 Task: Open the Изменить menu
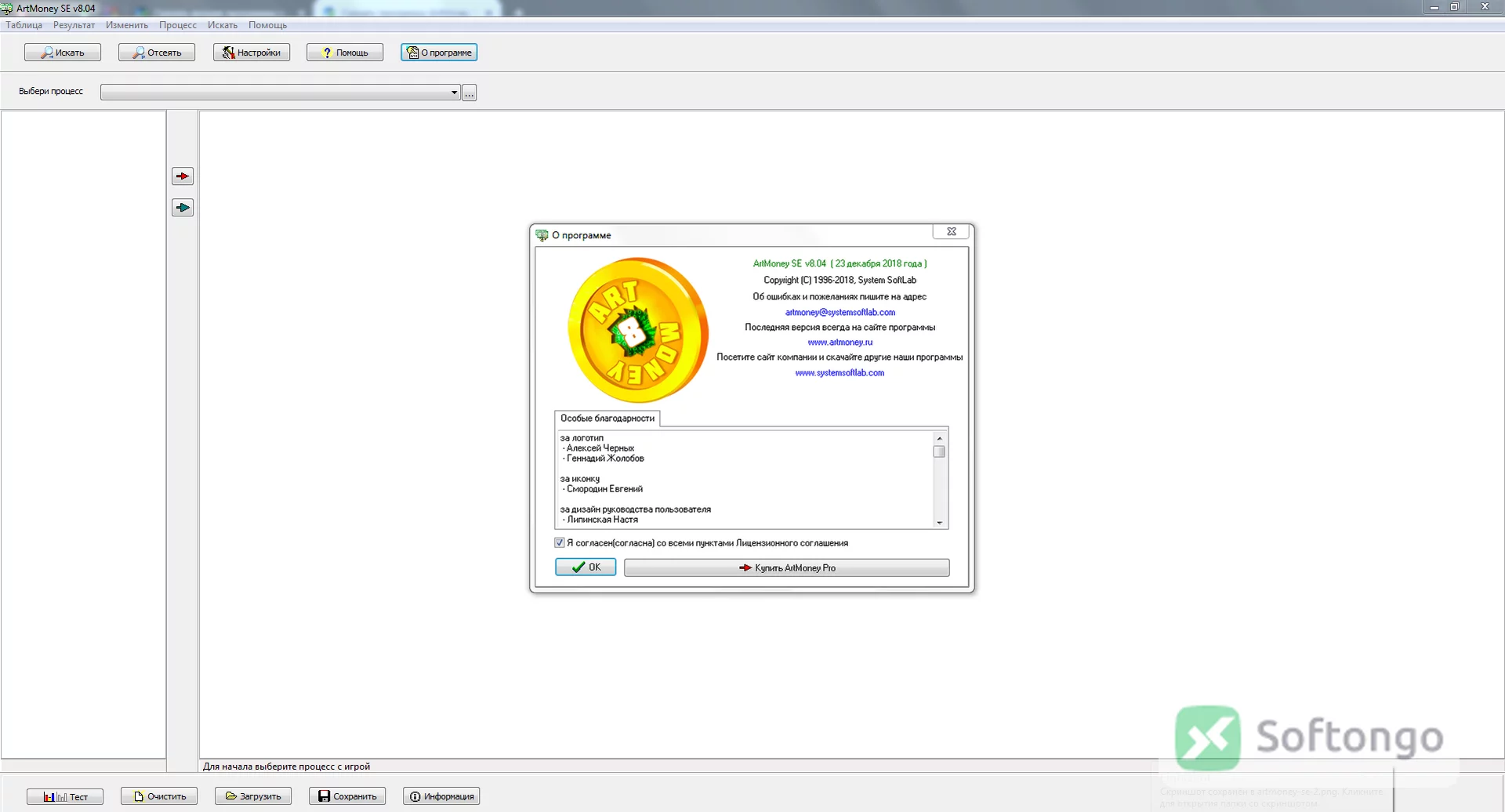coord(127,25)
